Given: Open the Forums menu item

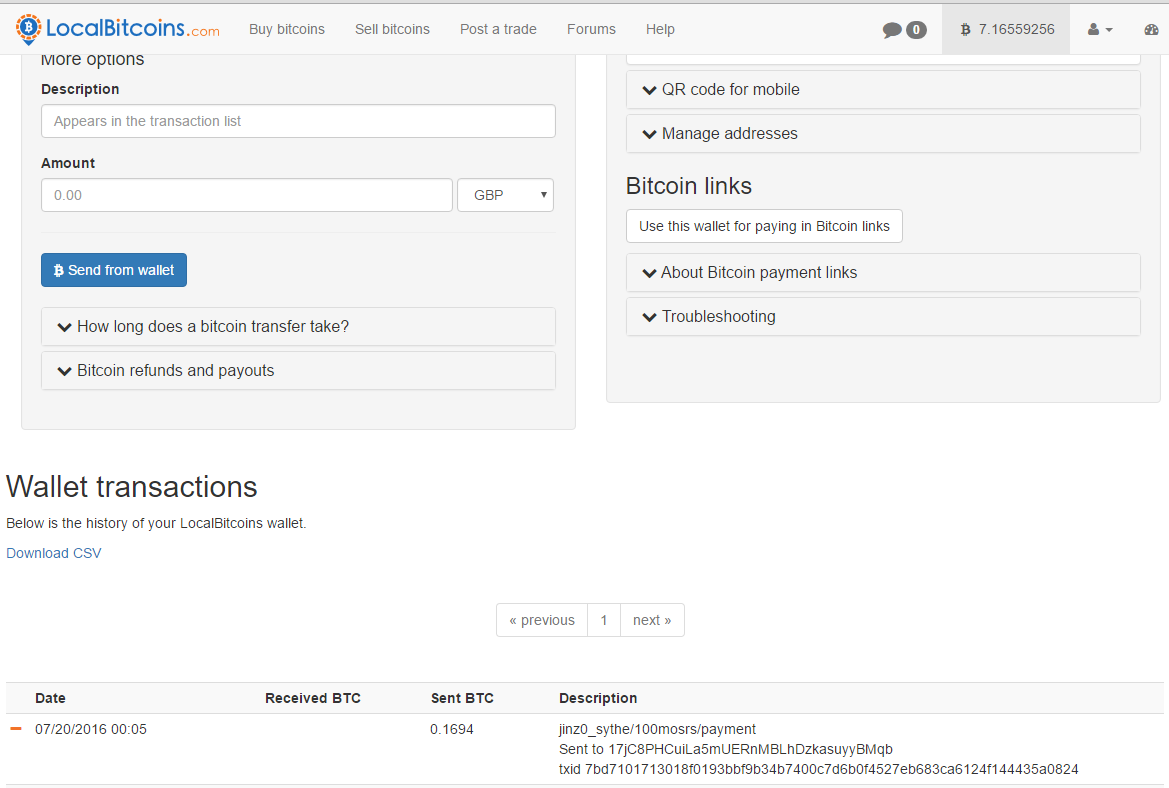Looking at the screenshot, I should (591, 29).
